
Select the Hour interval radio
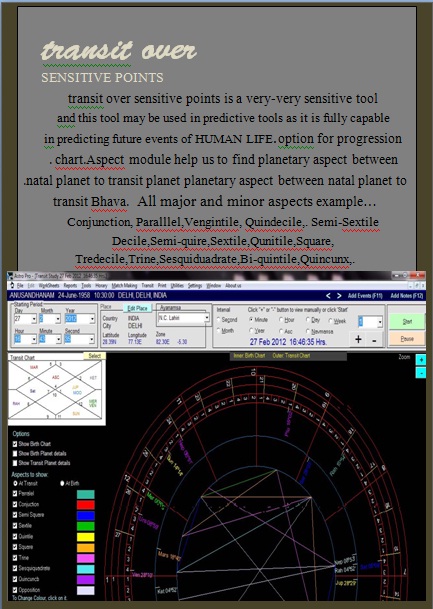(x=281, y=320)
